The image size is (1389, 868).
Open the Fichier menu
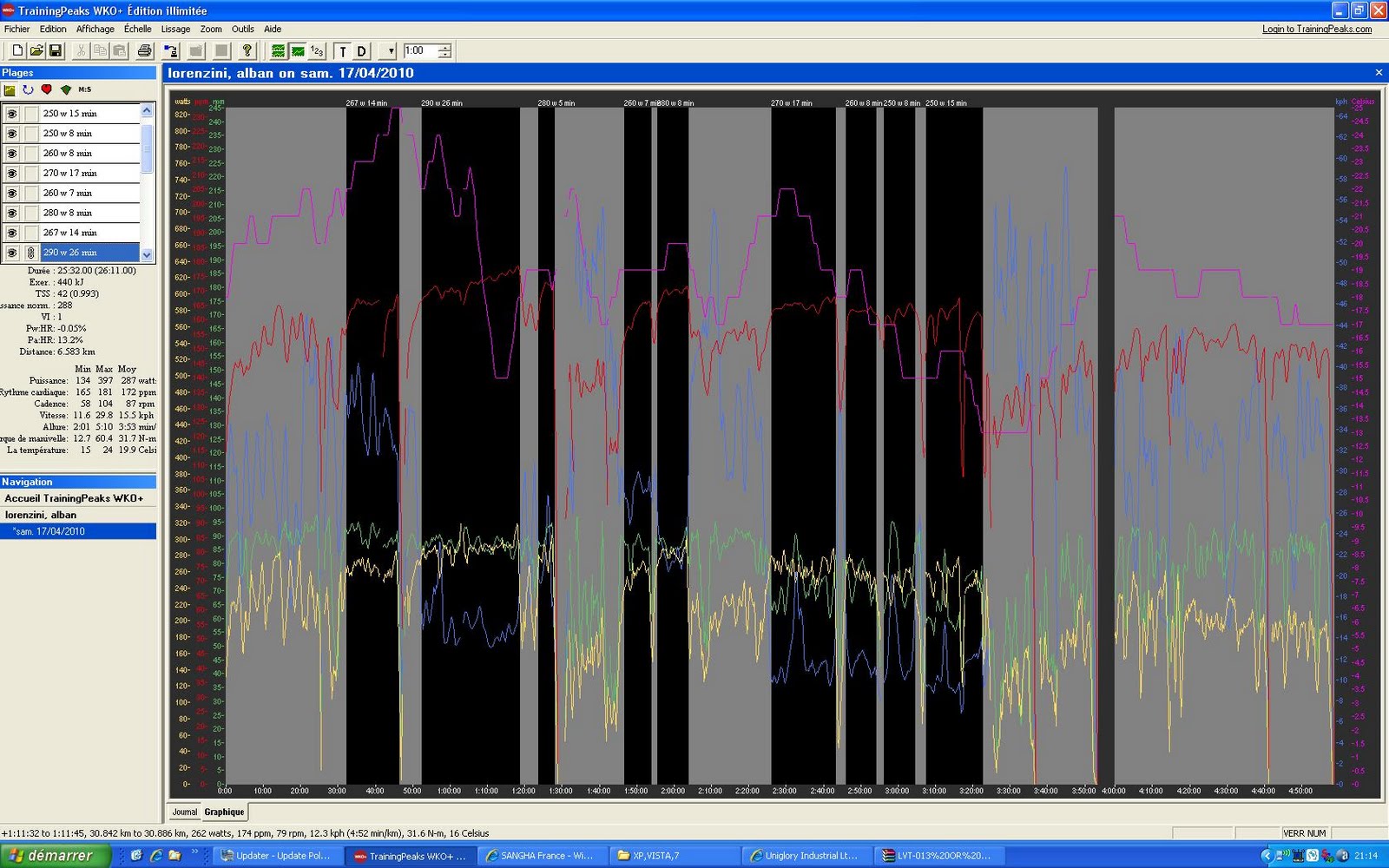tap(17, 29)
